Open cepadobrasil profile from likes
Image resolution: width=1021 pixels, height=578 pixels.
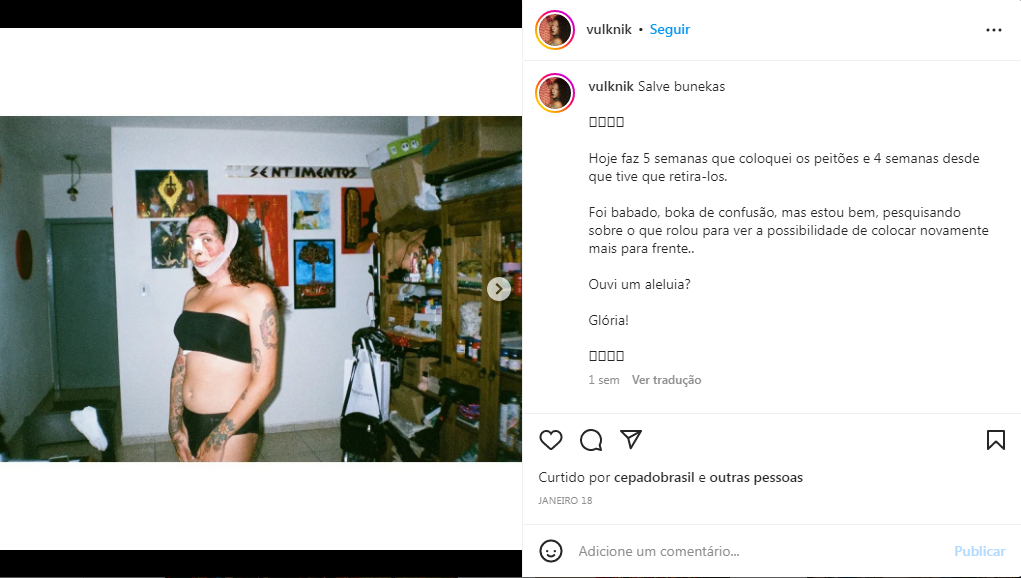click(654, 478)
